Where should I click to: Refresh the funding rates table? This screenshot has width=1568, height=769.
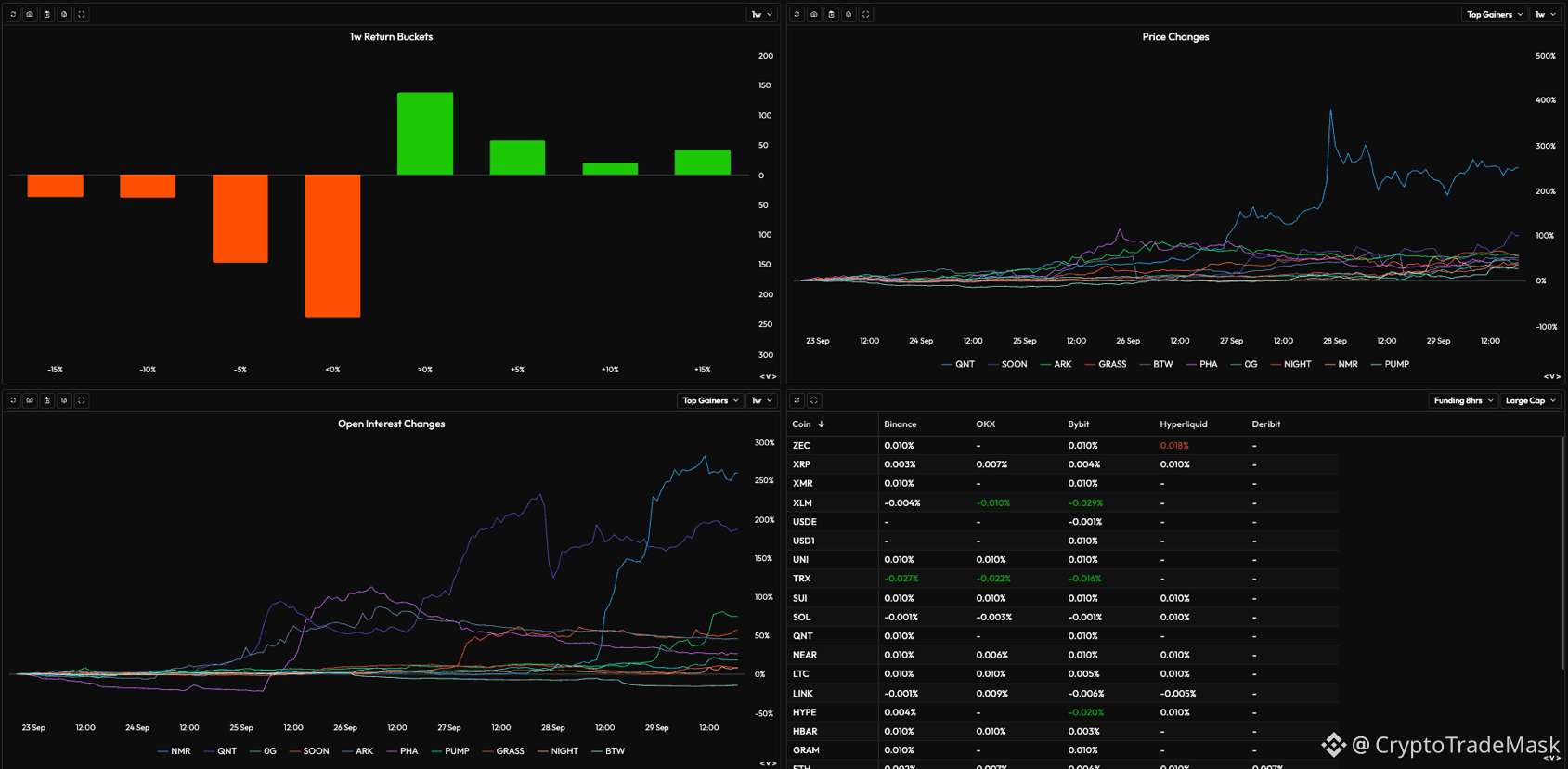click(x=797, y=400)
